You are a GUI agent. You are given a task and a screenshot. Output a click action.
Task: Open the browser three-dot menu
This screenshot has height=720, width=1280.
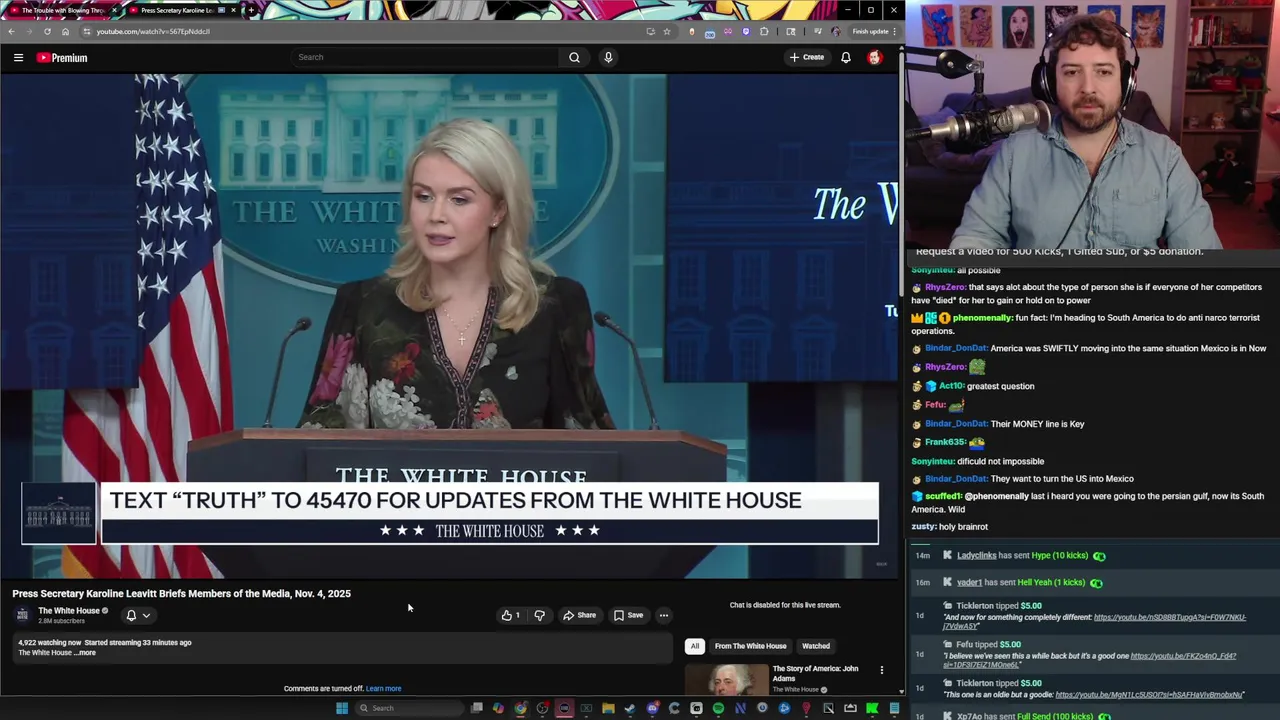(895, 31)
